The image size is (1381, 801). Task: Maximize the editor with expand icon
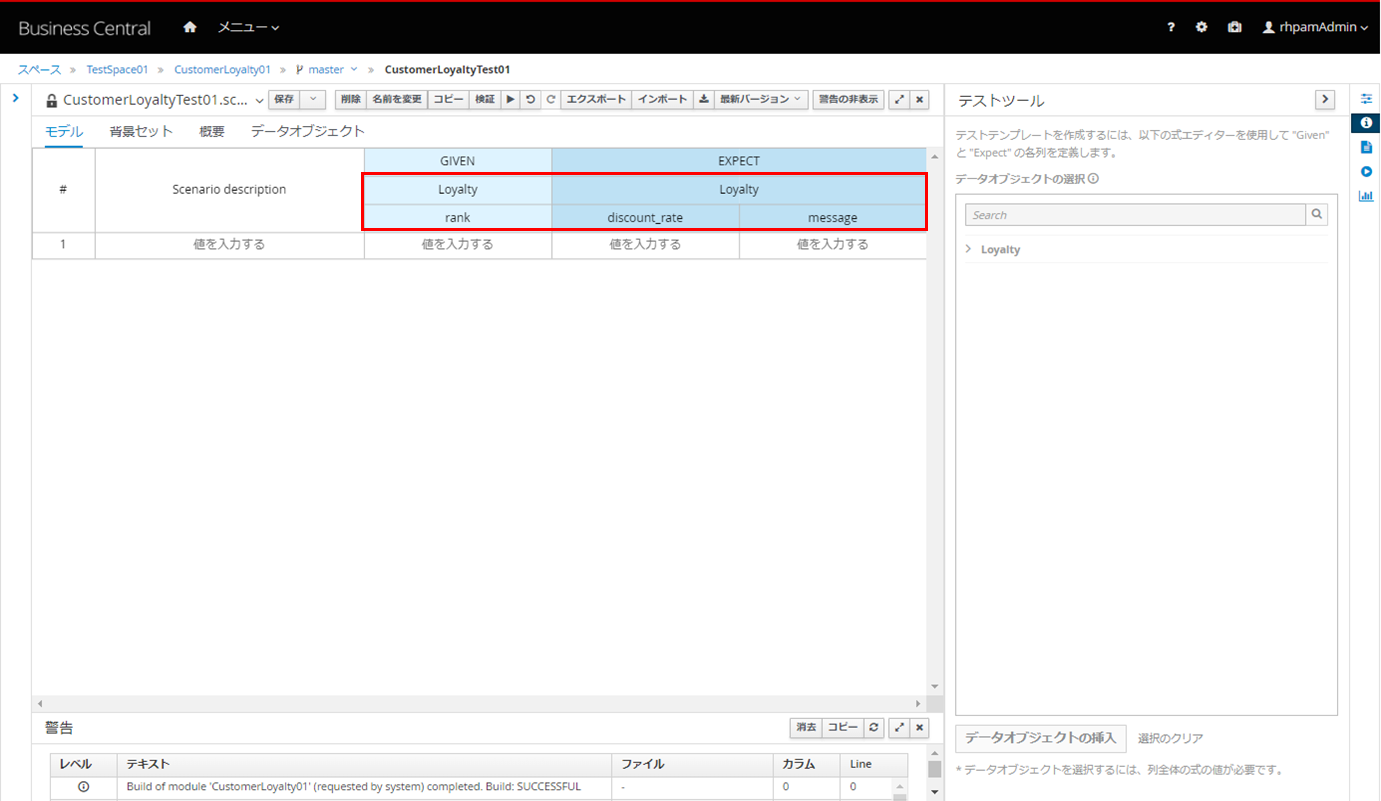(900, 99)
